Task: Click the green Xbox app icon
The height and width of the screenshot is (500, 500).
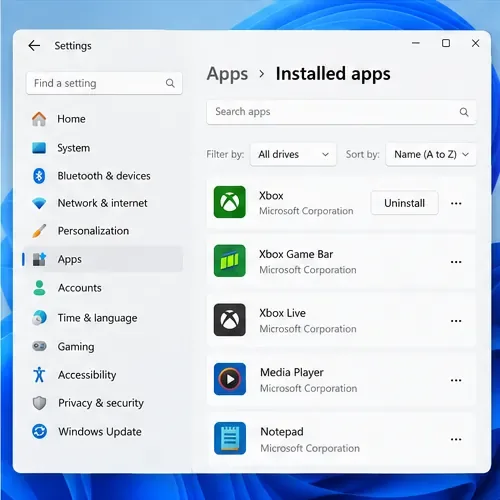Action: point(230,202)
